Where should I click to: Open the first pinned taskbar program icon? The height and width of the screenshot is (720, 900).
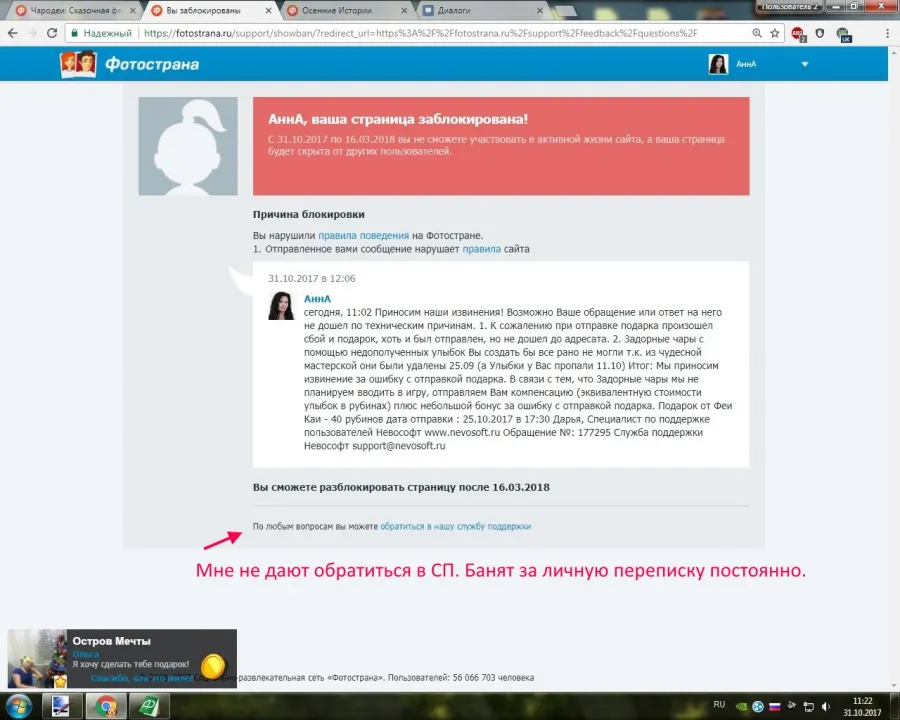(x=61, y=706)
